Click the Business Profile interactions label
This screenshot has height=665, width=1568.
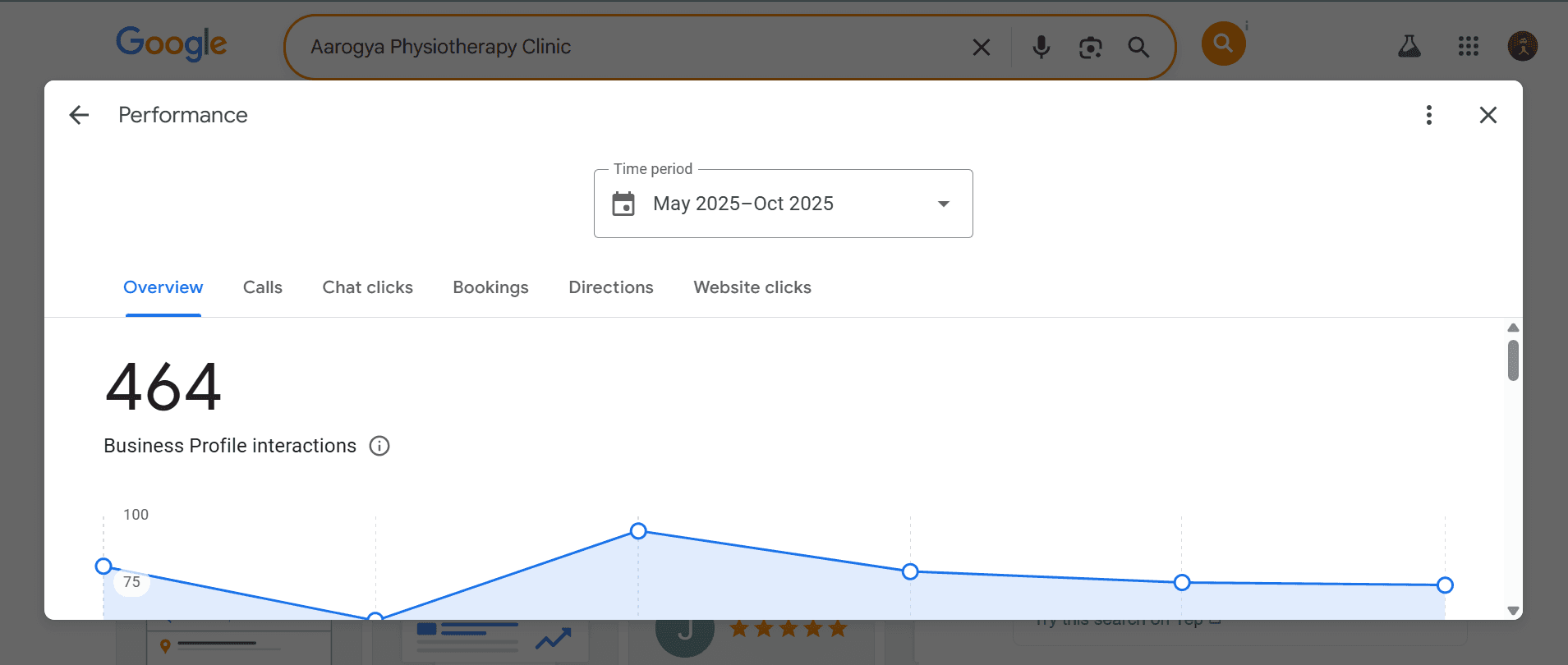click(x=230, y=446)
